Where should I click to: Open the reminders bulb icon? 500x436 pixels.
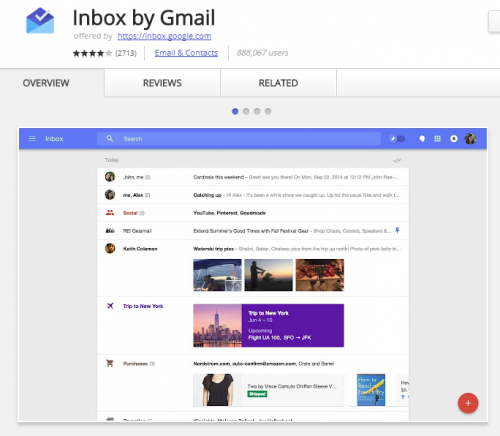(422, 139)
